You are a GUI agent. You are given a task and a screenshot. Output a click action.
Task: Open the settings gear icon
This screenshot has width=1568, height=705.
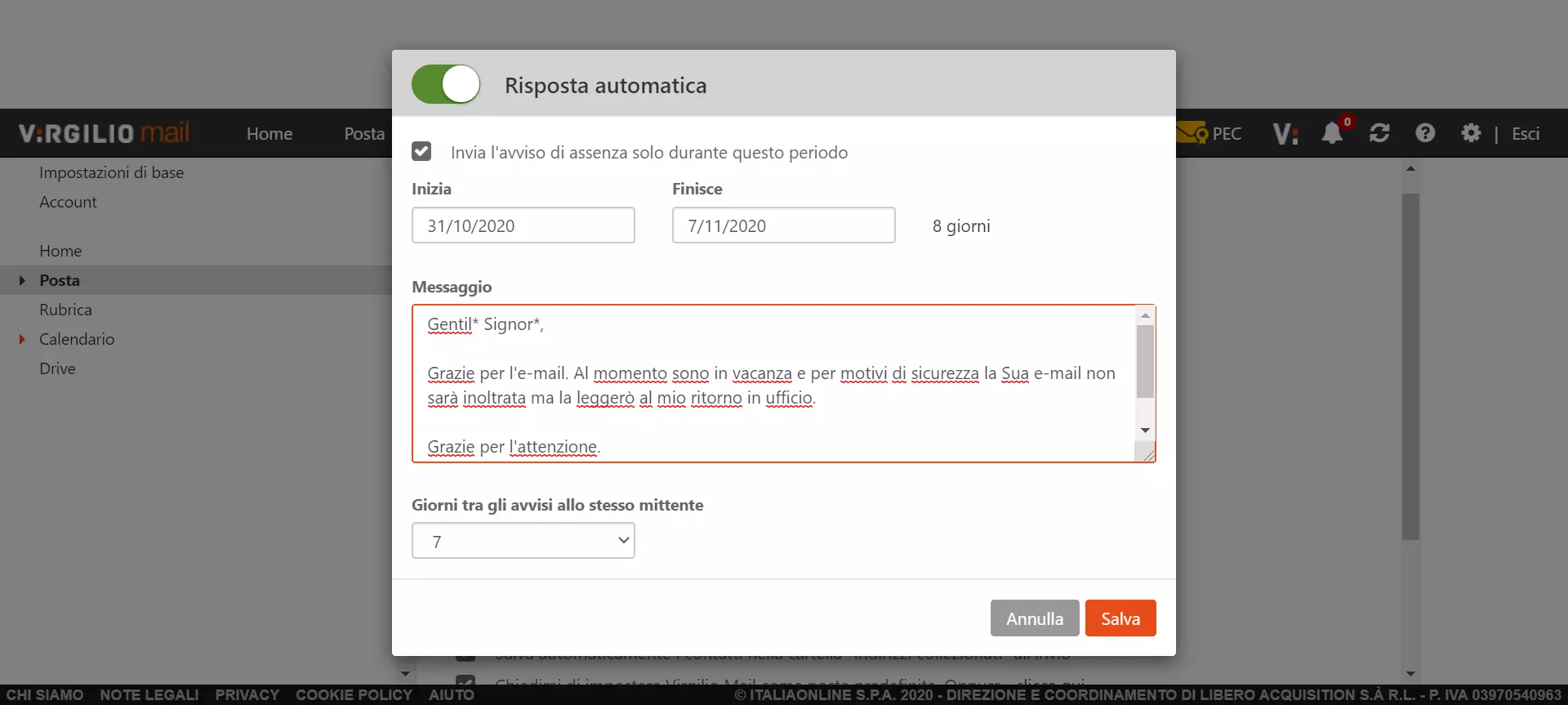(1471, 133)
